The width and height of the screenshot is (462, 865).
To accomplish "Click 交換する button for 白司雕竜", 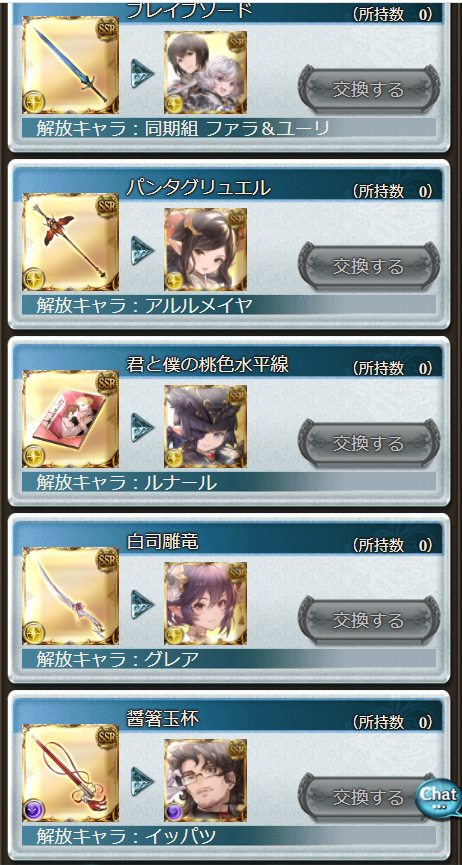I will (x=369, y=621).
